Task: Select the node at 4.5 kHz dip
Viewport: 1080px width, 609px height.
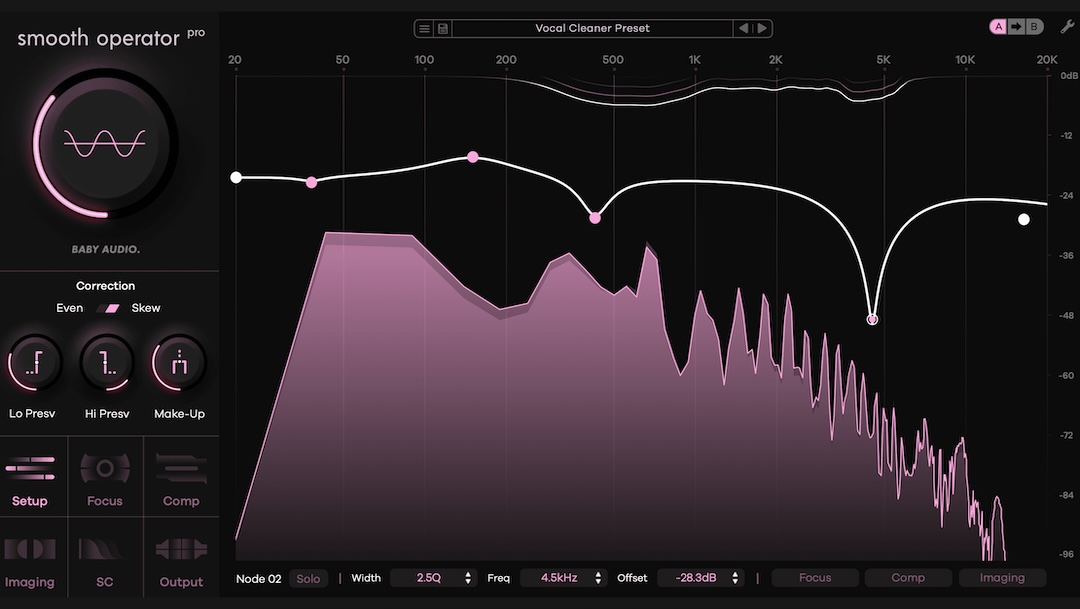Action: tap(872, 319)
